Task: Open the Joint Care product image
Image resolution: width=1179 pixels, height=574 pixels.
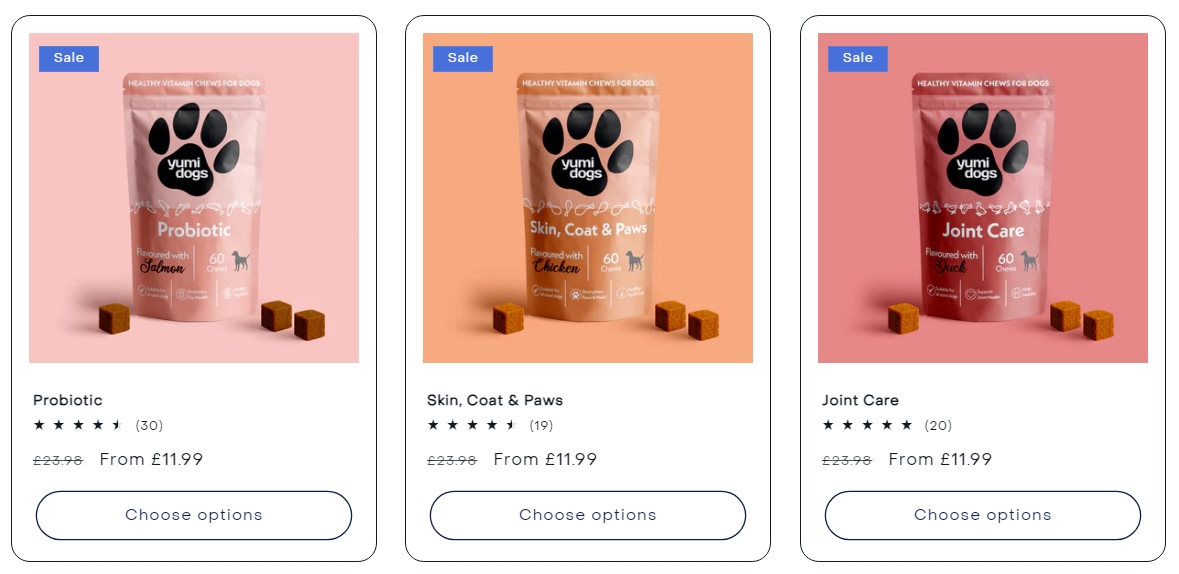Action: [983, 198]
